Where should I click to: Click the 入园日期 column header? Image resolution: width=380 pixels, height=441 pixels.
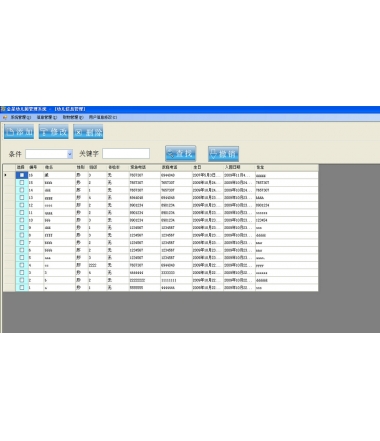tap(239, 167)
